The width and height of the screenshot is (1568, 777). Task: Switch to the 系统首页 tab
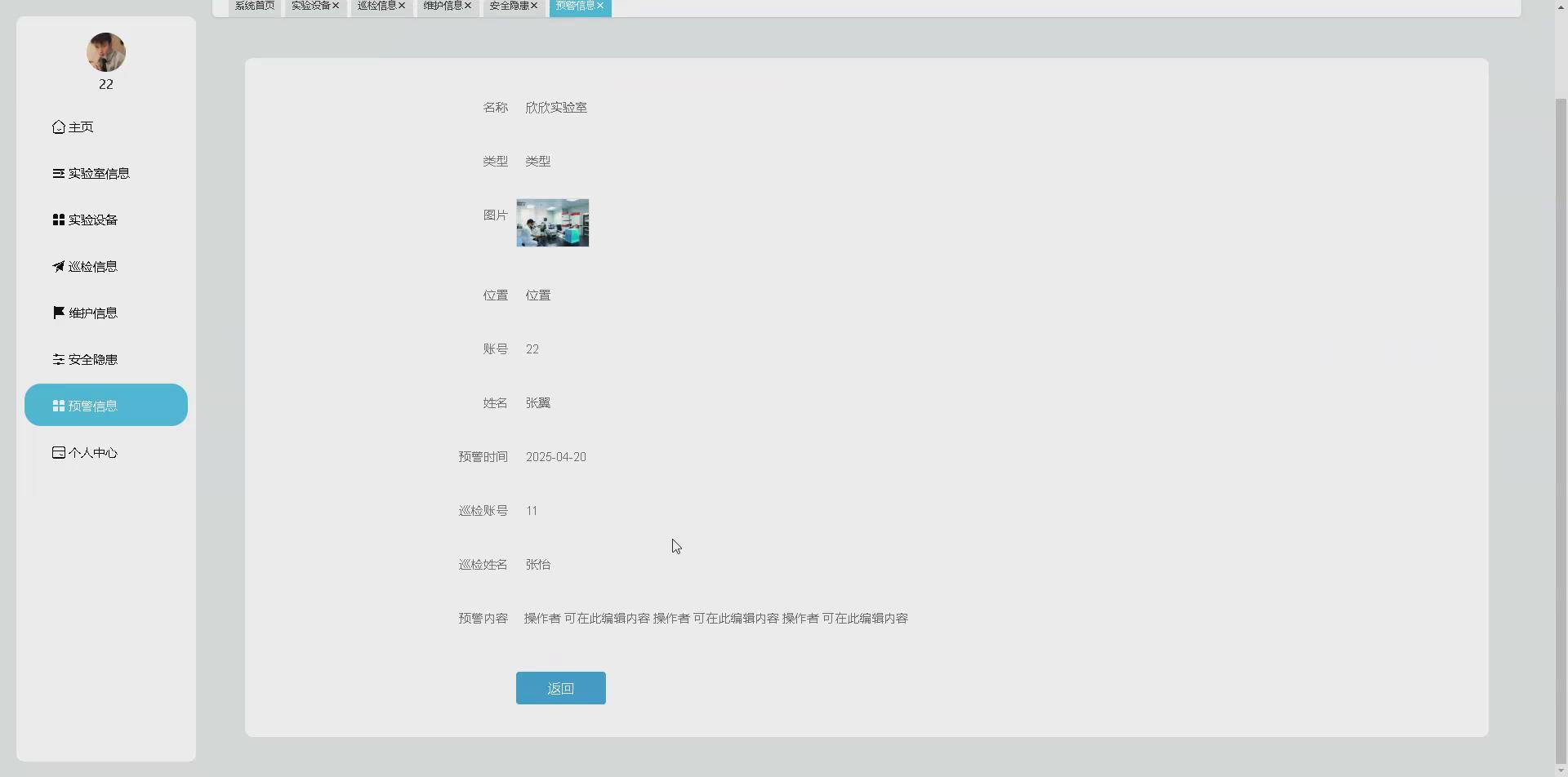coord(255,7)
